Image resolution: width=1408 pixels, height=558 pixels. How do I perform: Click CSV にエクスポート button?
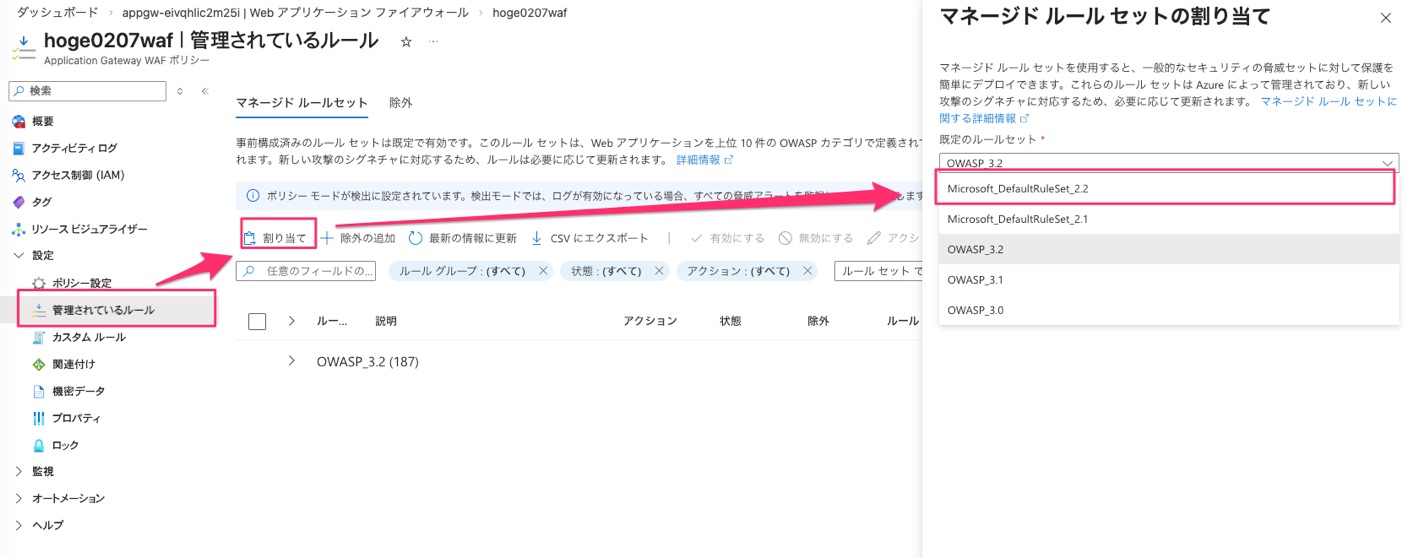(589, 238)
